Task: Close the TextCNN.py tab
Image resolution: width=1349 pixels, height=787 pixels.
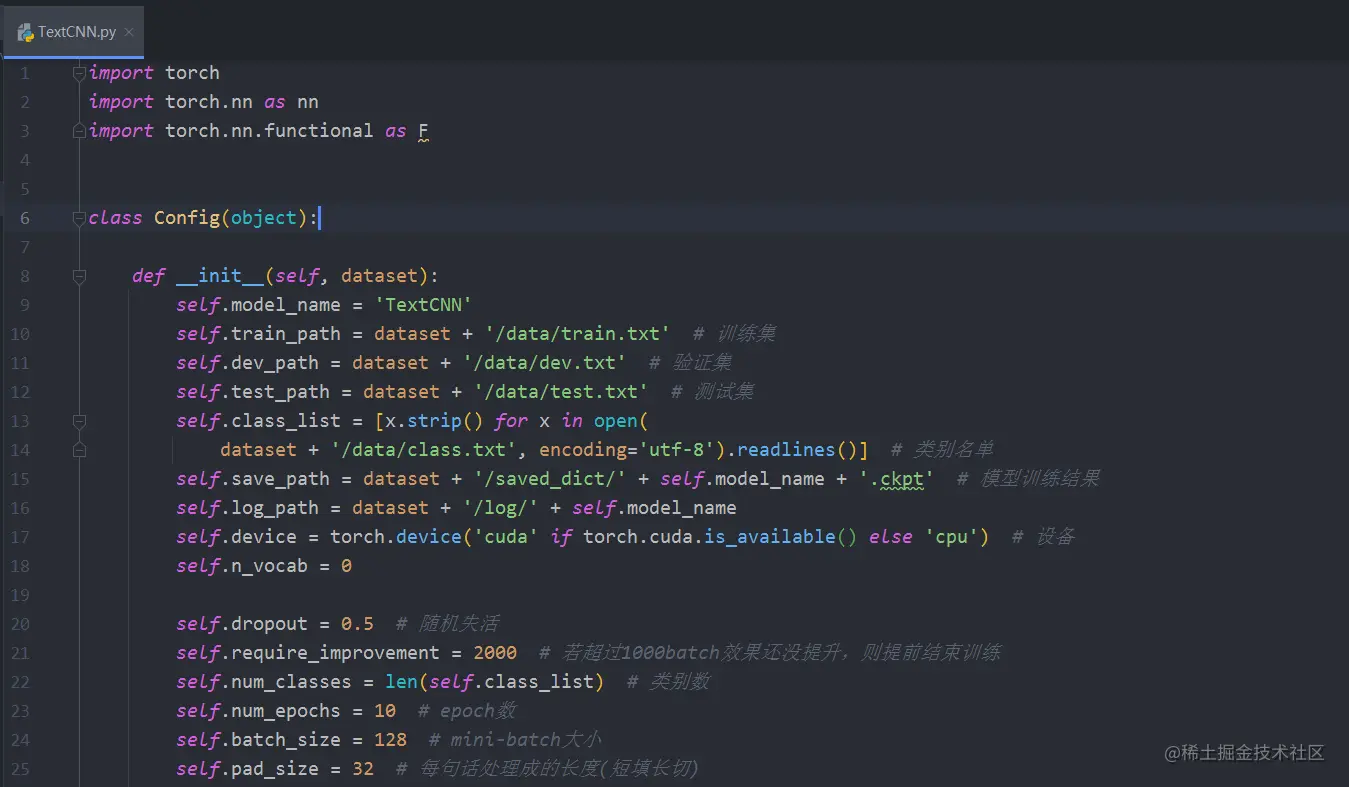Action: coord(129,33)
